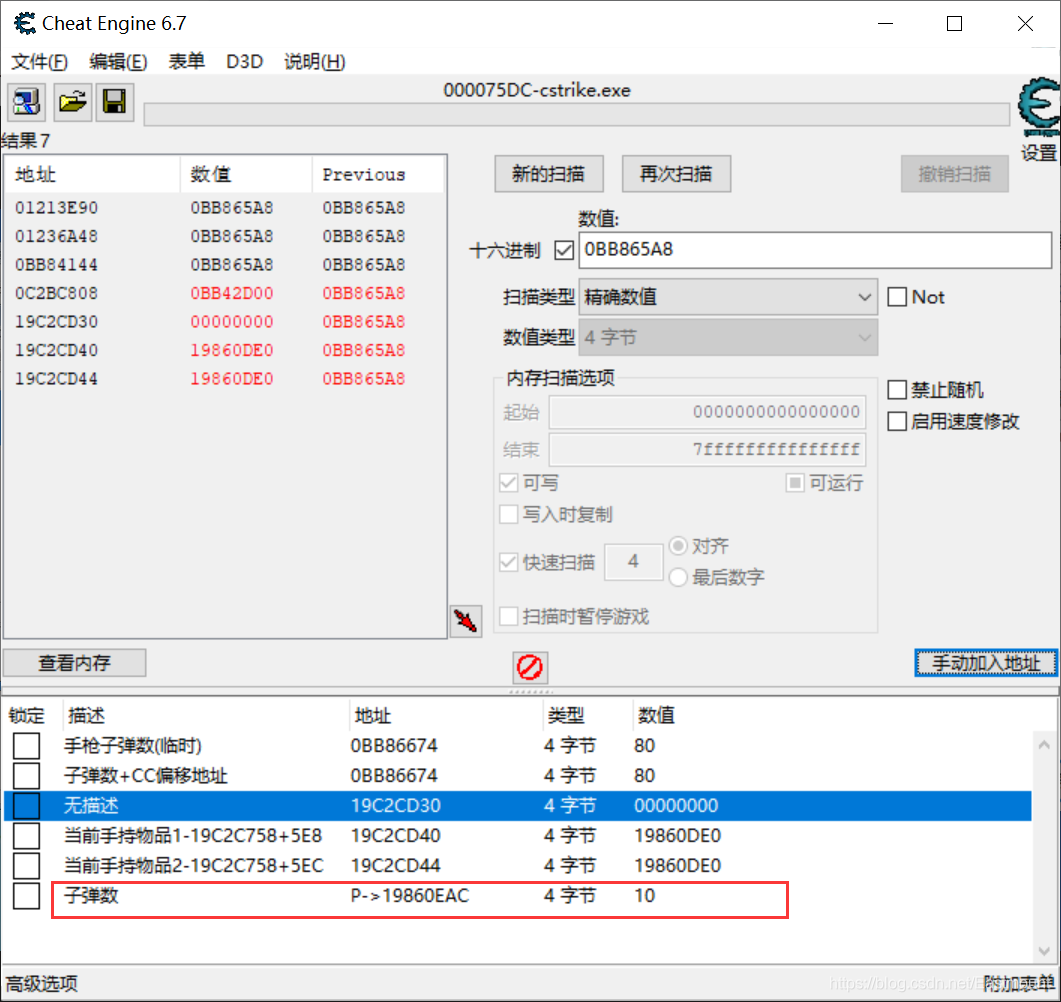Enable the Not checkbox
Screen dimensions: 1061x1002
point(897,297)
